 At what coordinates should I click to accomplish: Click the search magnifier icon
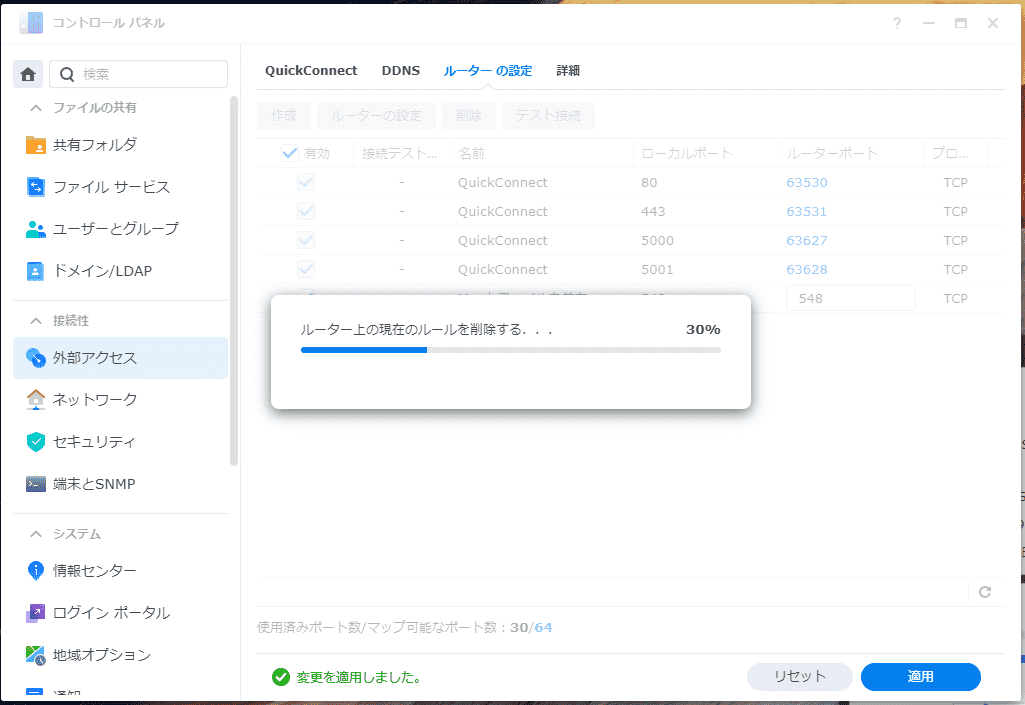[67, 75]
